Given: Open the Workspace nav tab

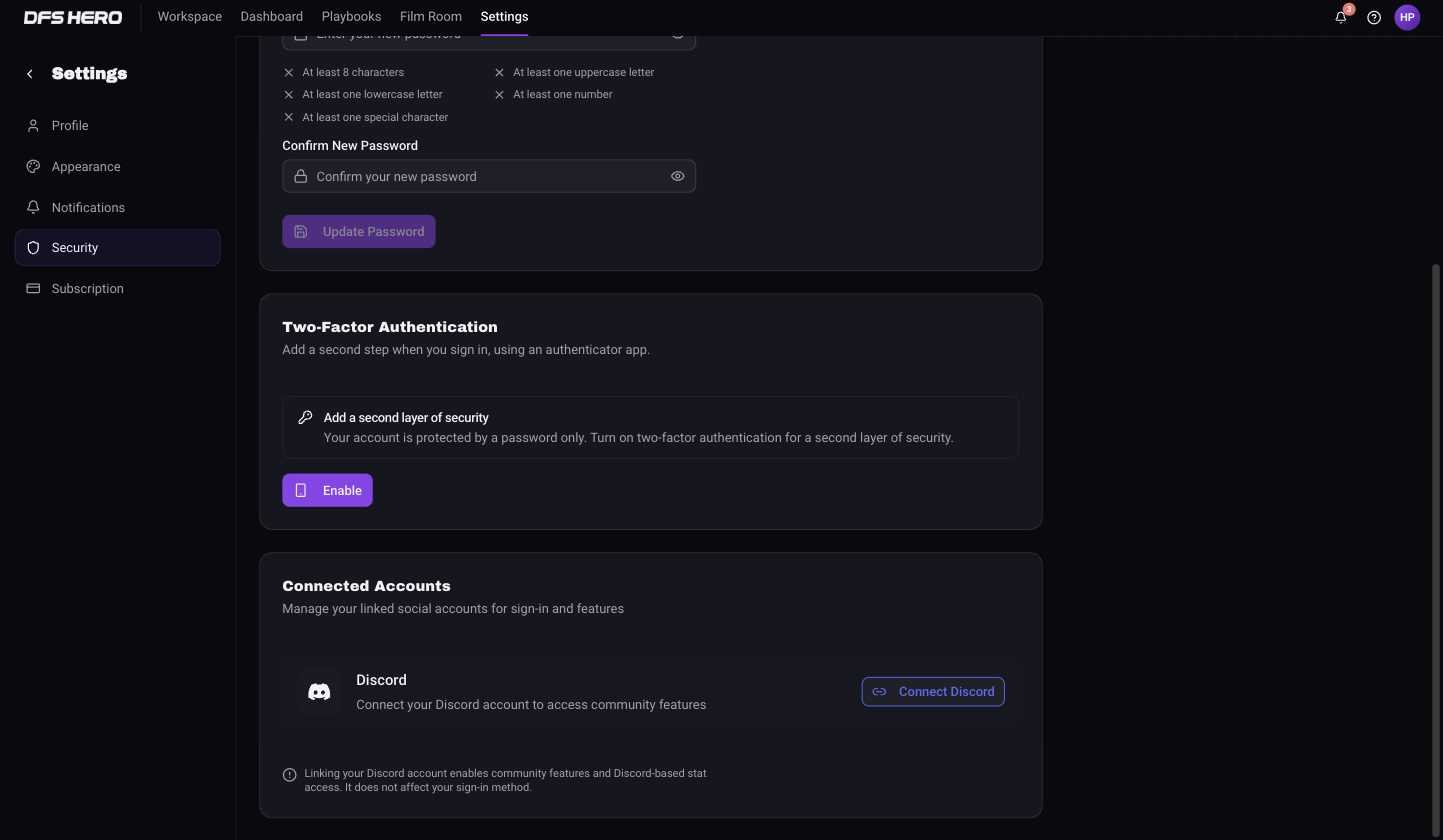Looking at the screenshot, I should click(190, 17).
